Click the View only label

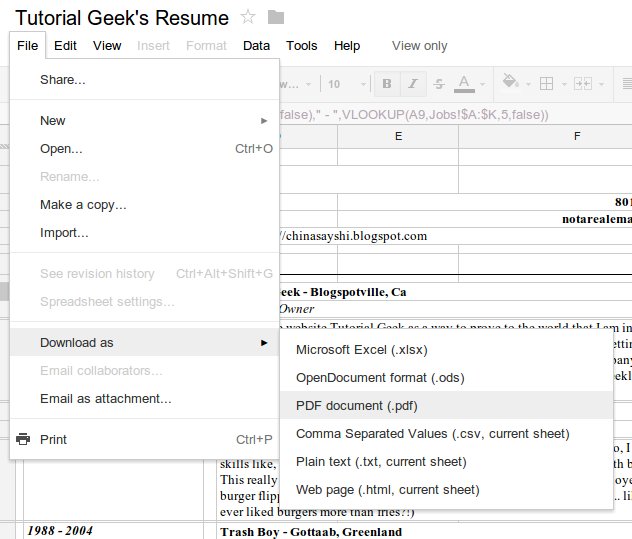pos(420,46)
